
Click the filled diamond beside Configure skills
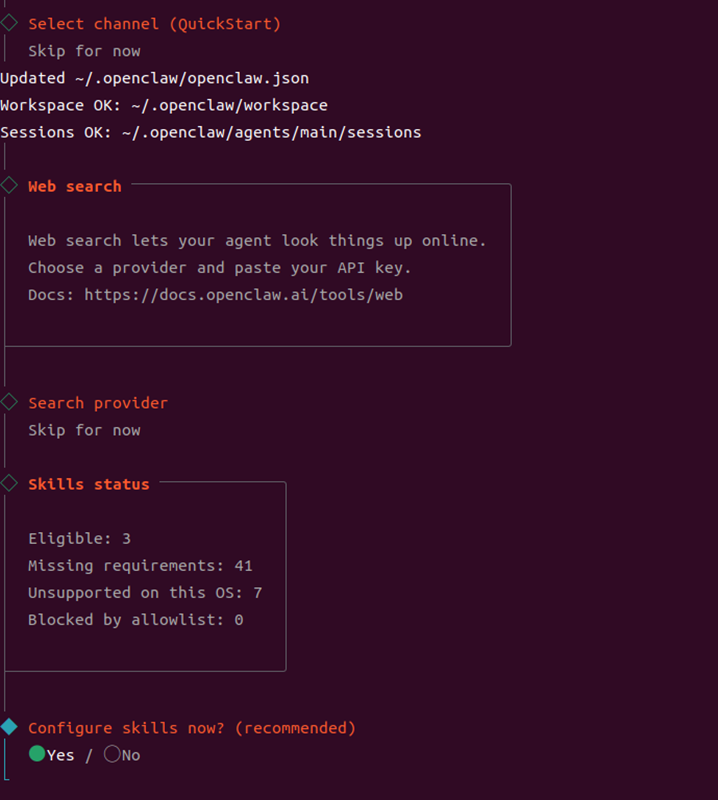click(x=9, y=727)
